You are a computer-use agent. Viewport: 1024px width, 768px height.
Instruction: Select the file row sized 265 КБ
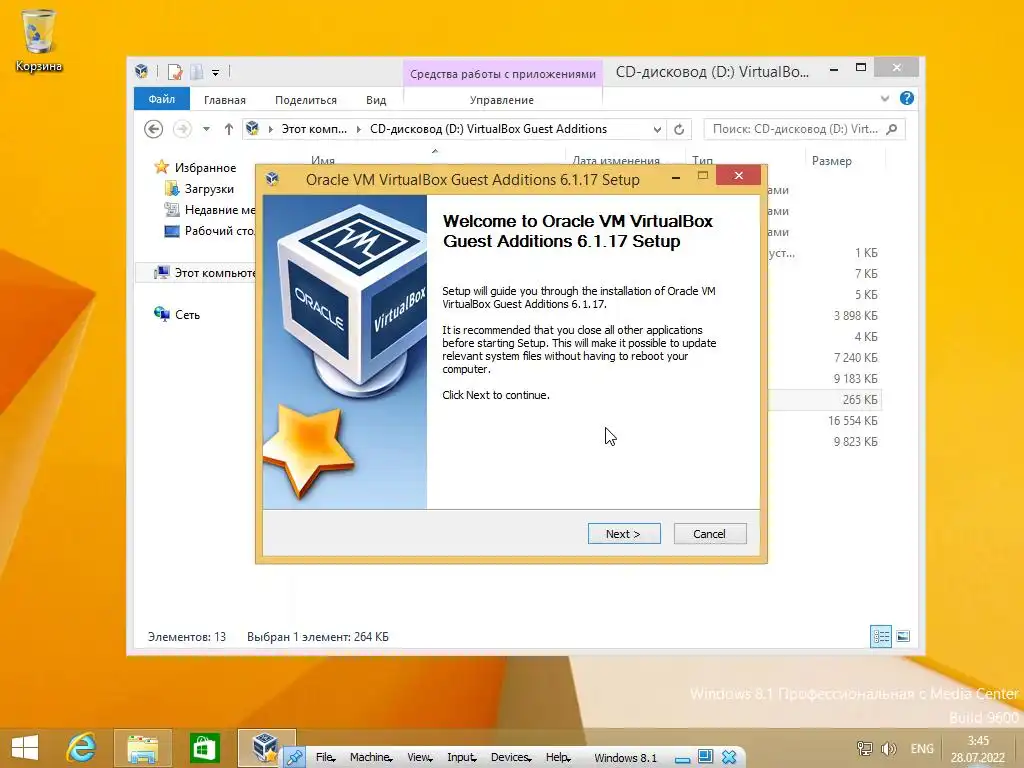(x=824, y=400)
